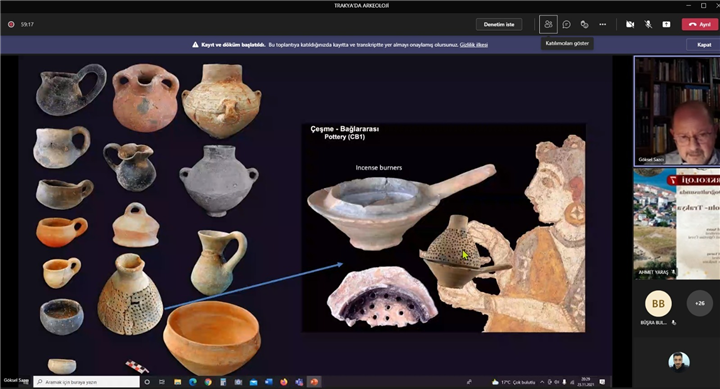Click the shared taskbar search box
This screenshot has width=720, height=389.
pos(86,382)
